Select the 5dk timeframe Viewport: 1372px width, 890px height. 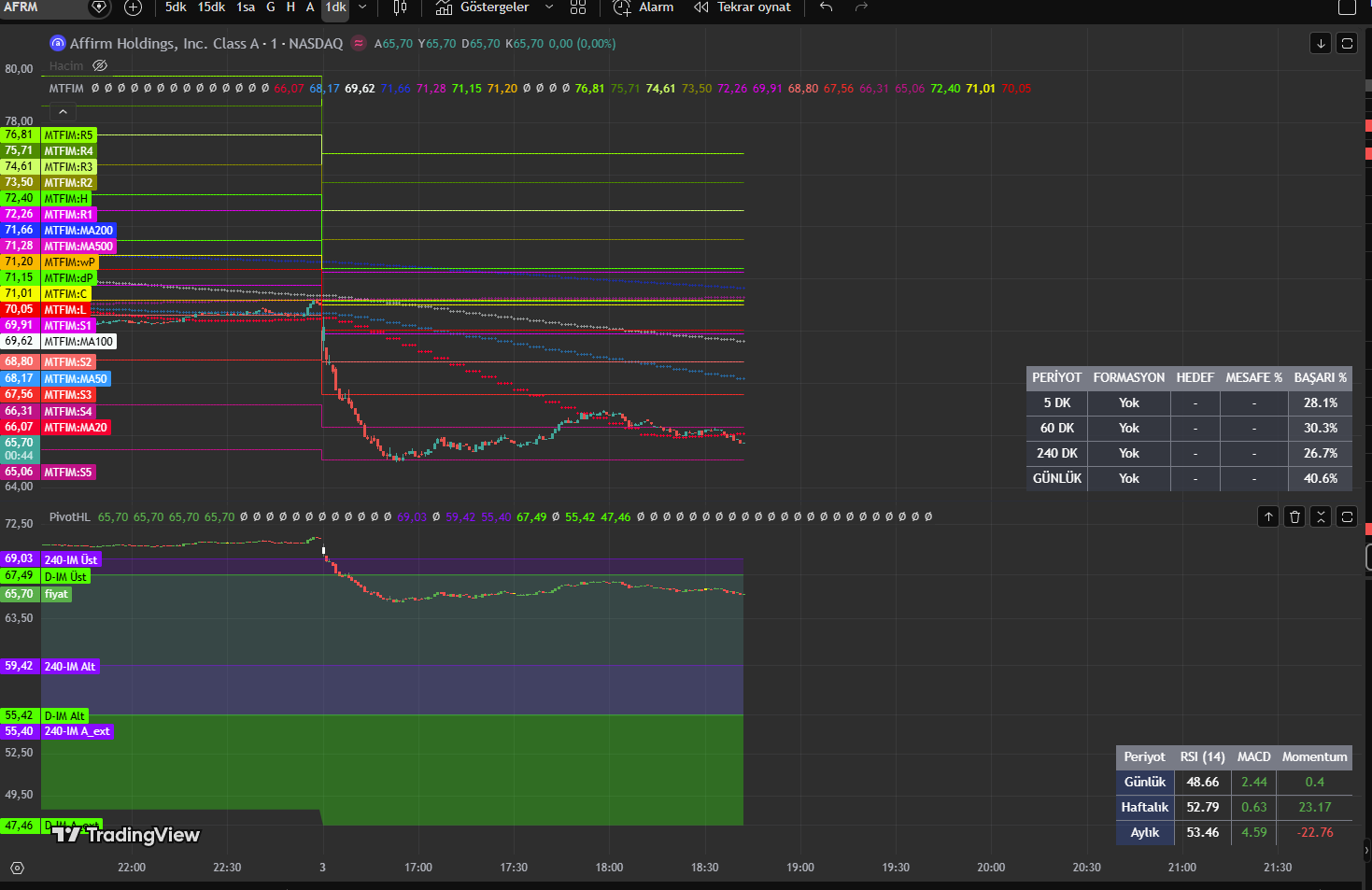point(176,7)
